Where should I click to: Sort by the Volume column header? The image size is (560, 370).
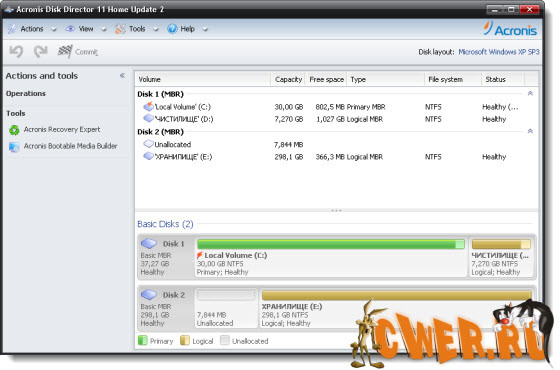click(x=202, y=79)
